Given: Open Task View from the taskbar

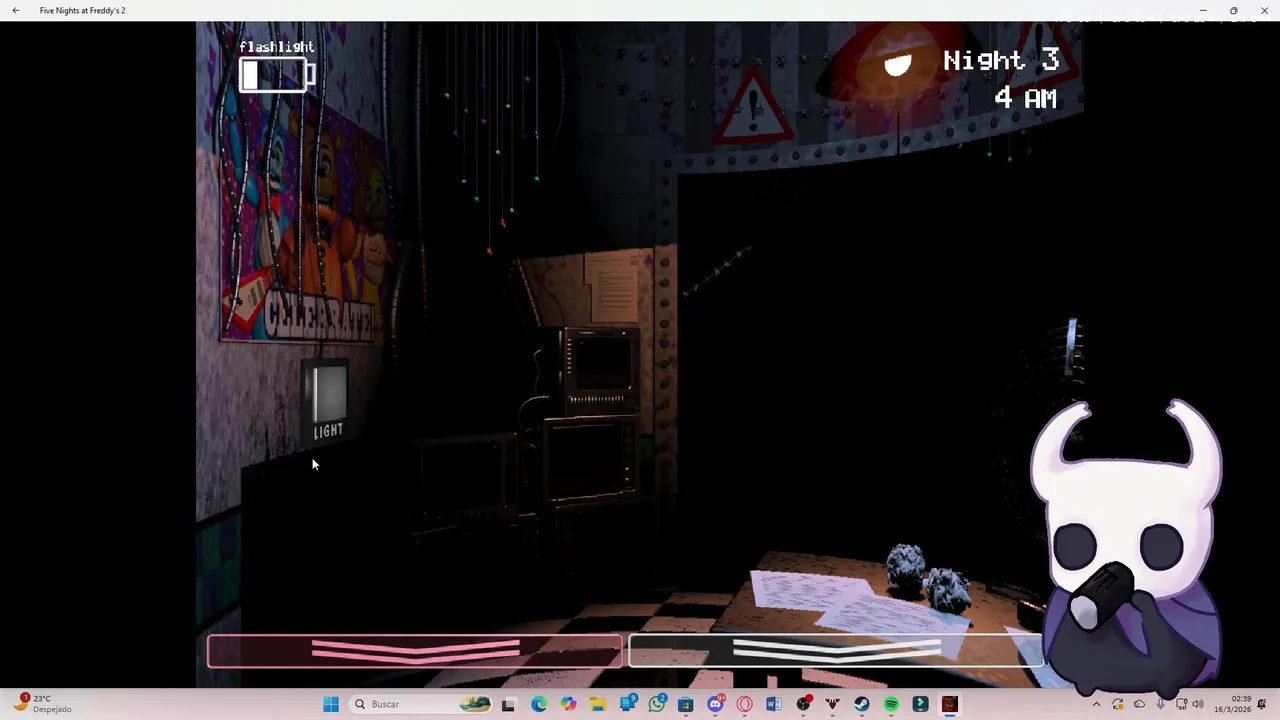Looking at the screenshot, I should coord(508,704).
